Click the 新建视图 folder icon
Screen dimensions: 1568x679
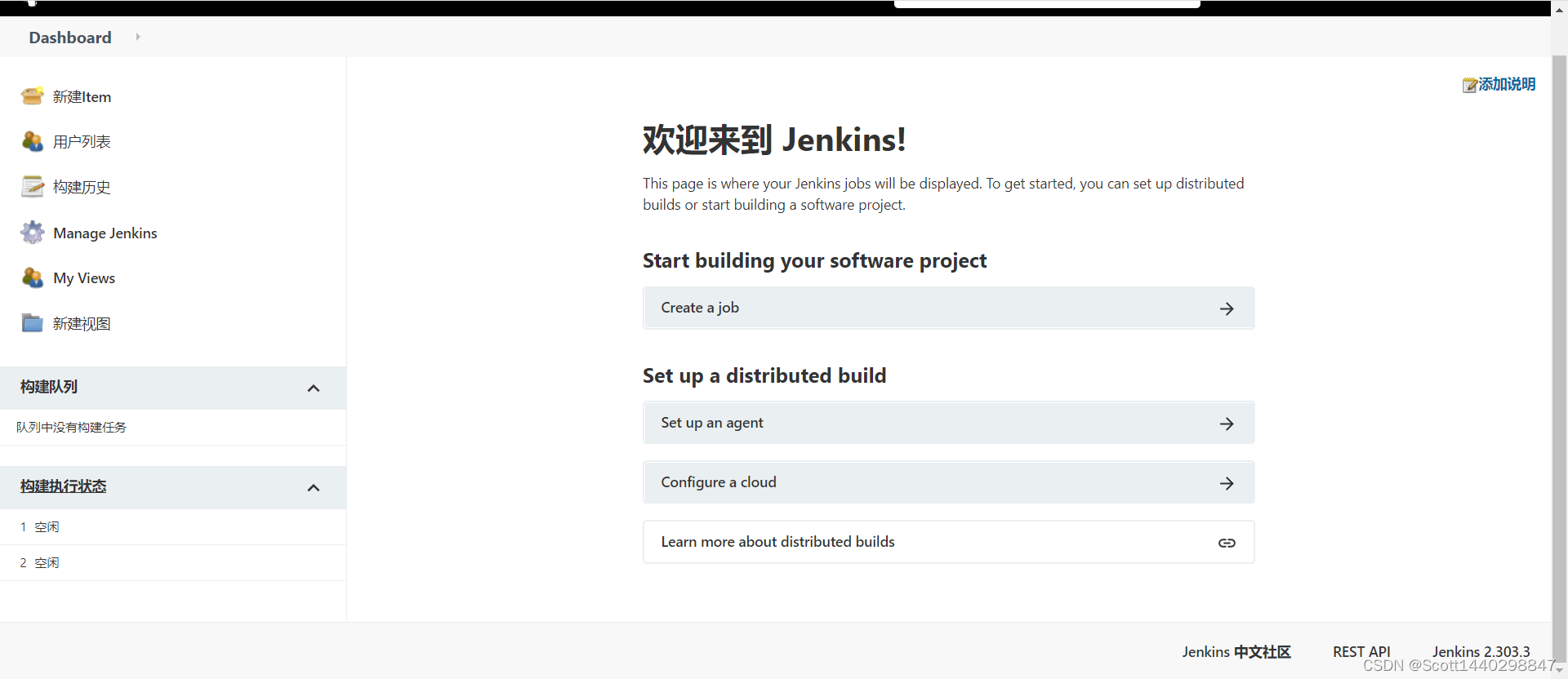pyautogui.click(x=33, y=323)
